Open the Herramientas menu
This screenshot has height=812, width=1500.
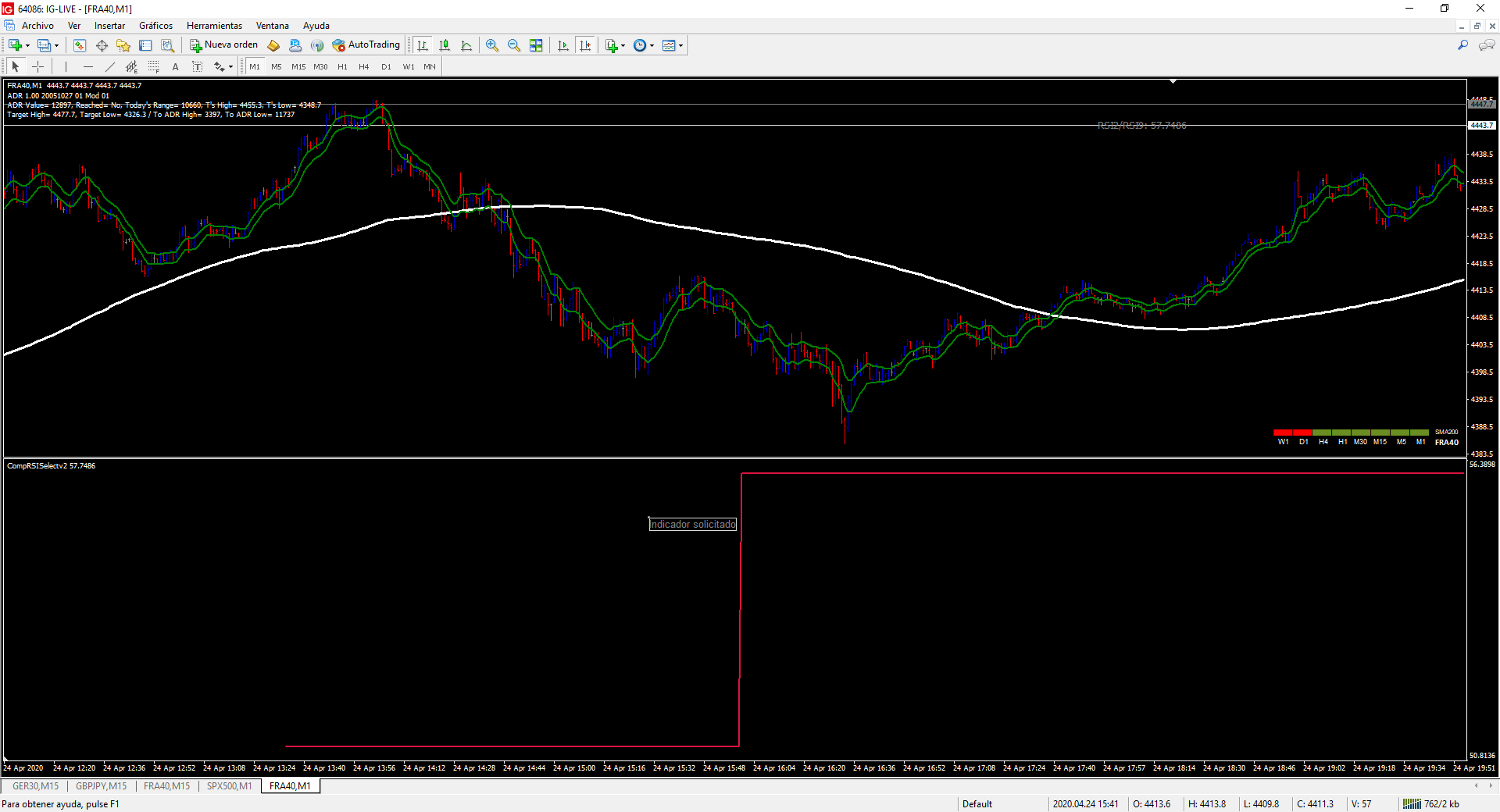[x=214, y=26]
